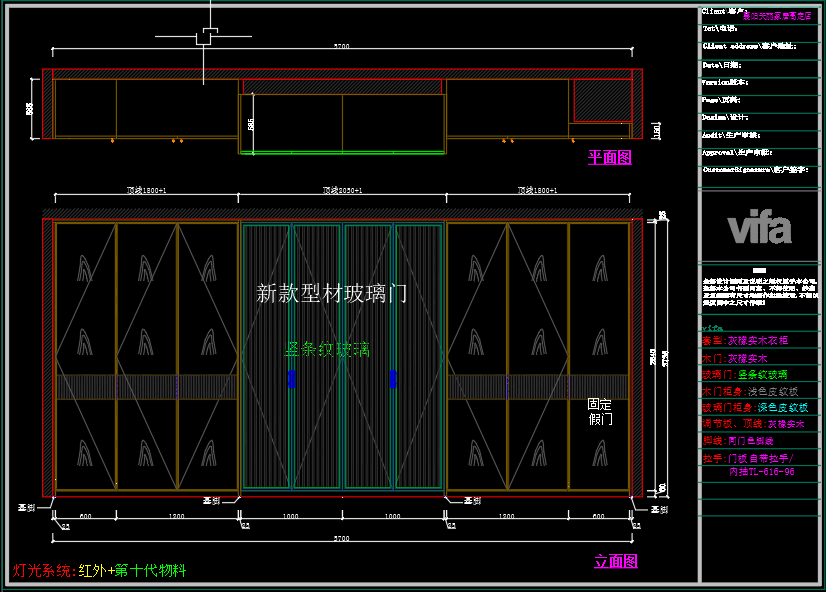Click the 立面图 elevation view title
Screen dimensions: 826x592
615,562
